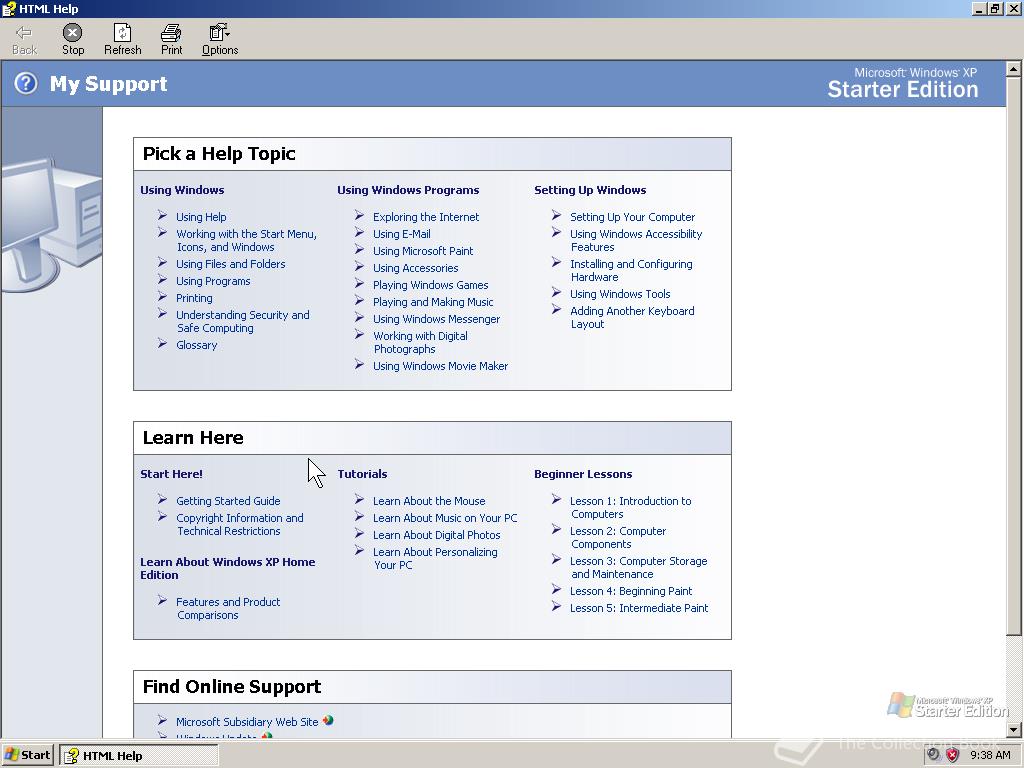The height and width of the screenshot is (768, 1024).
Task: Open Lesson 1: Introduction to Computers
Action: click(x=630, y=507)
